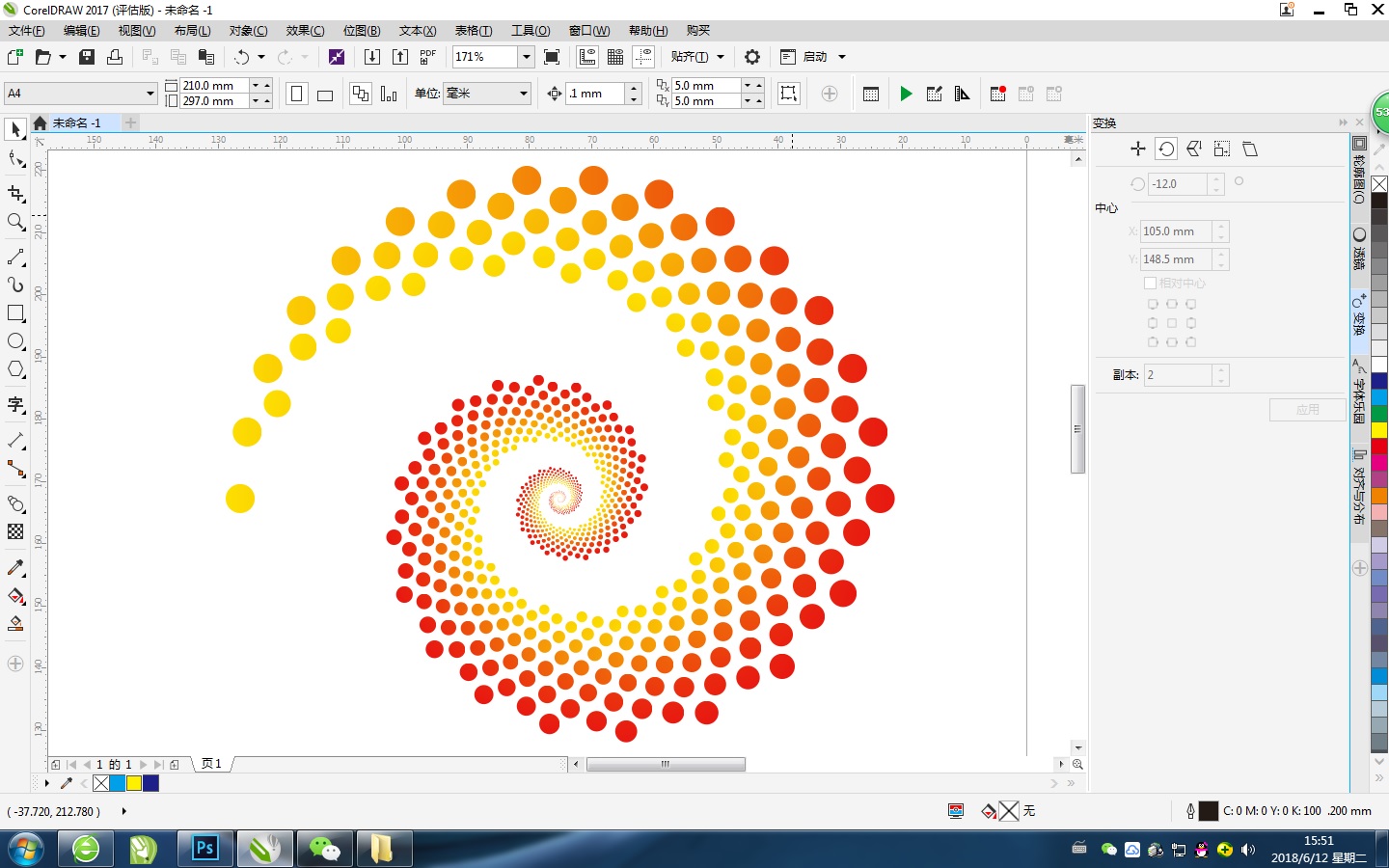The height and width of the screenshot is (868, 1389).
Task: Open the 效果(C) menu
Action: pos(305,31)
